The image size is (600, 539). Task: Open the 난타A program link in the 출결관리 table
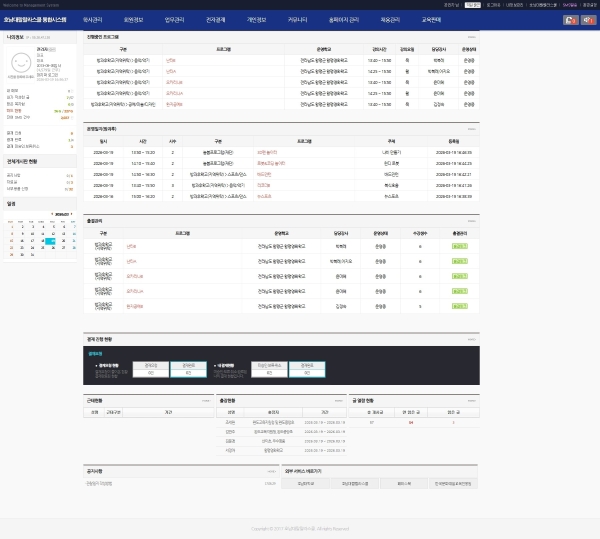tap(131, 261)
